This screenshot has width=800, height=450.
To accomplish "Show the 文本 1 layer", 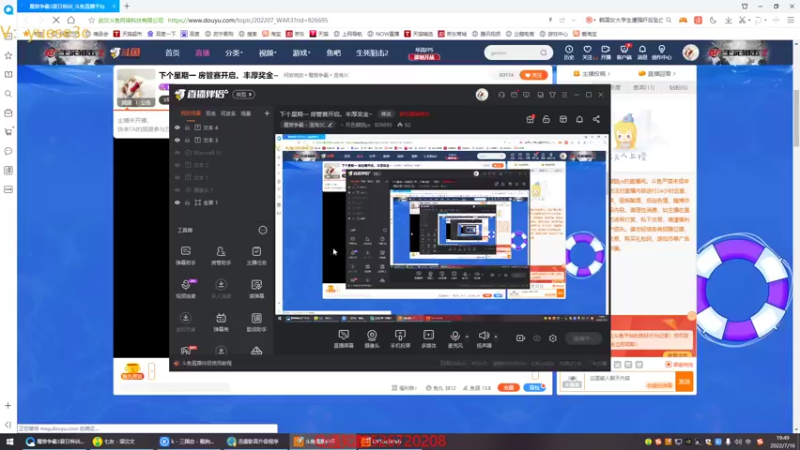I will point(177,178).
